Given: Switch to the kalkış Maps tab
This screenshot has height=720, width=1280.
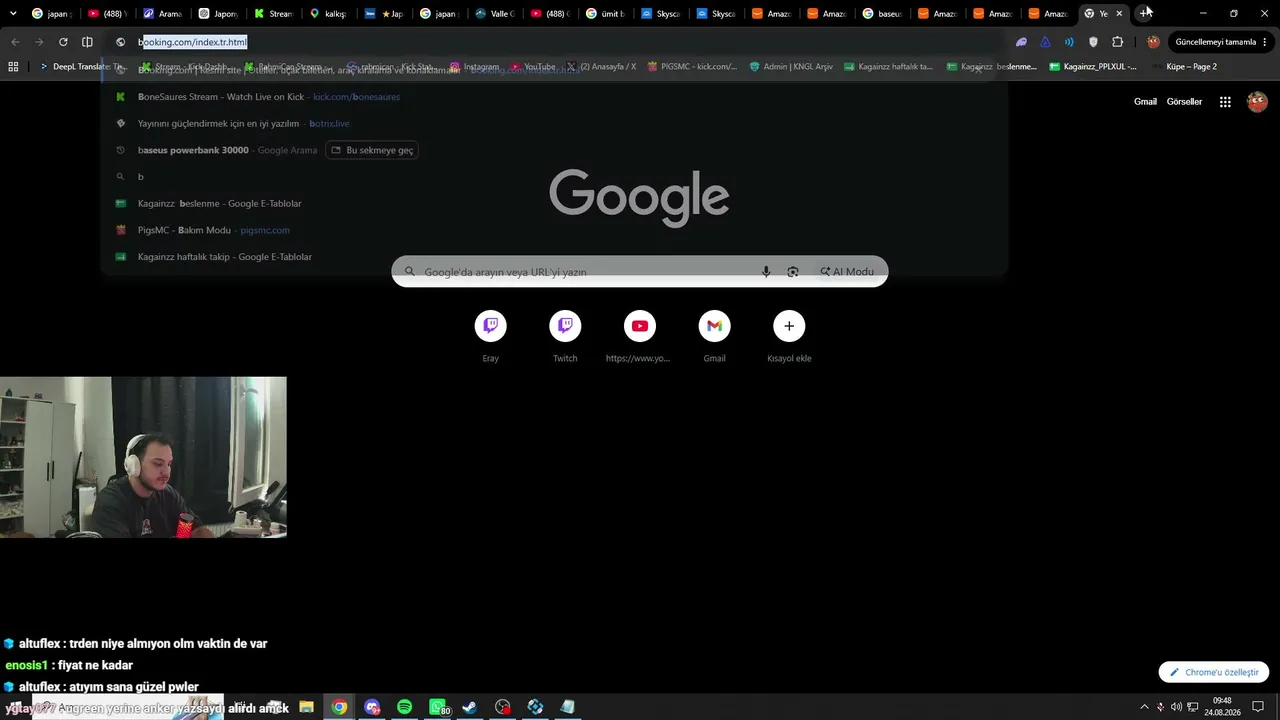Looking at the screenshot, I should (328, 14).
